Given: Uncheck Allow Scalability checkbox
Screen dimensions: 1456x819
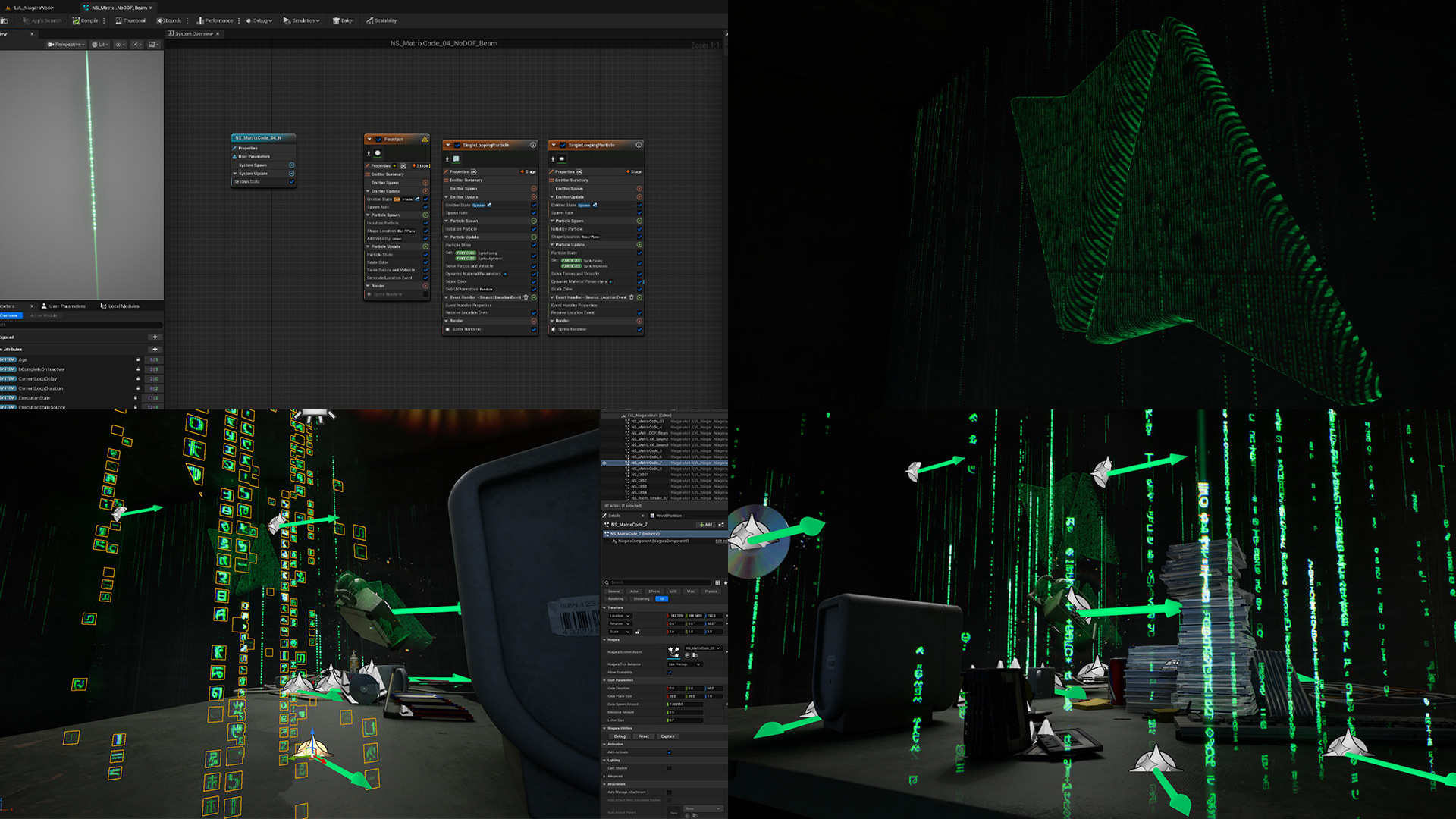Looking at the screenshot, I should coord(670,672).
